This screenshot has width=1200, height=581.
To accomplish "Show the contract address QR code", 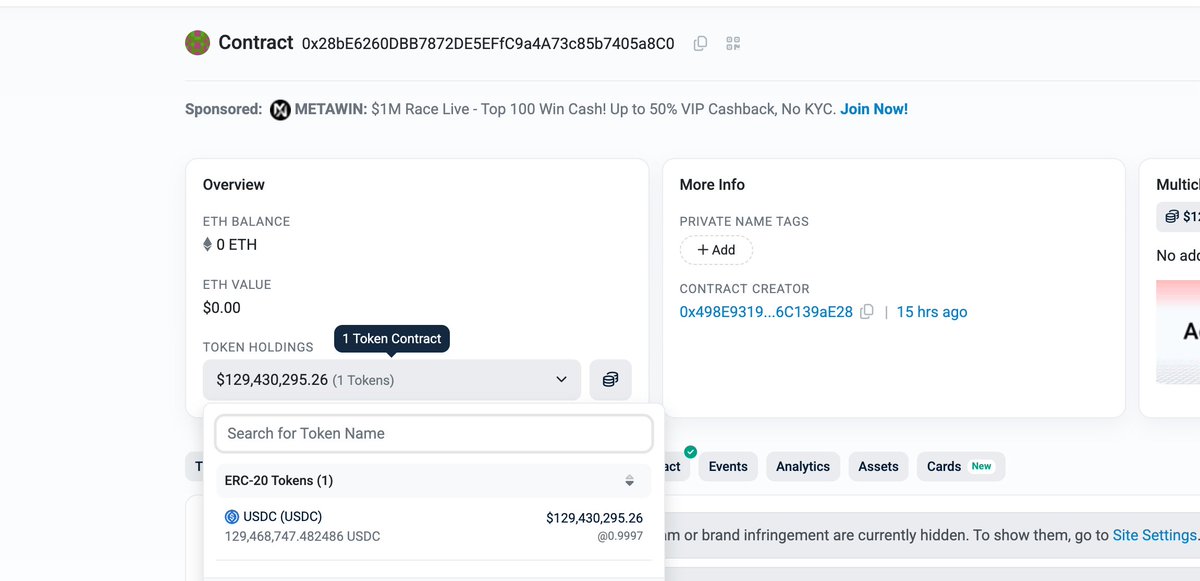I will pos(733,43).
